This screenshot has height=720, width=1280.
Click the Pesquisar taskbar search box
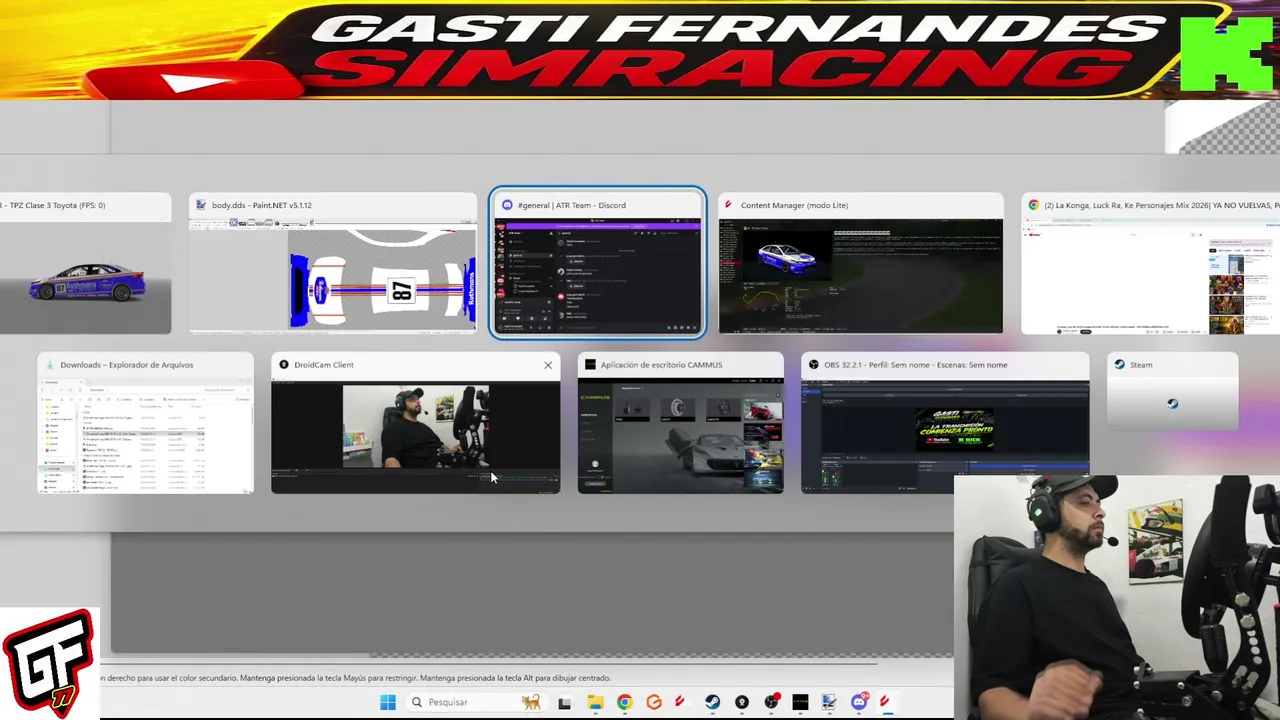(x=475, y=702)
